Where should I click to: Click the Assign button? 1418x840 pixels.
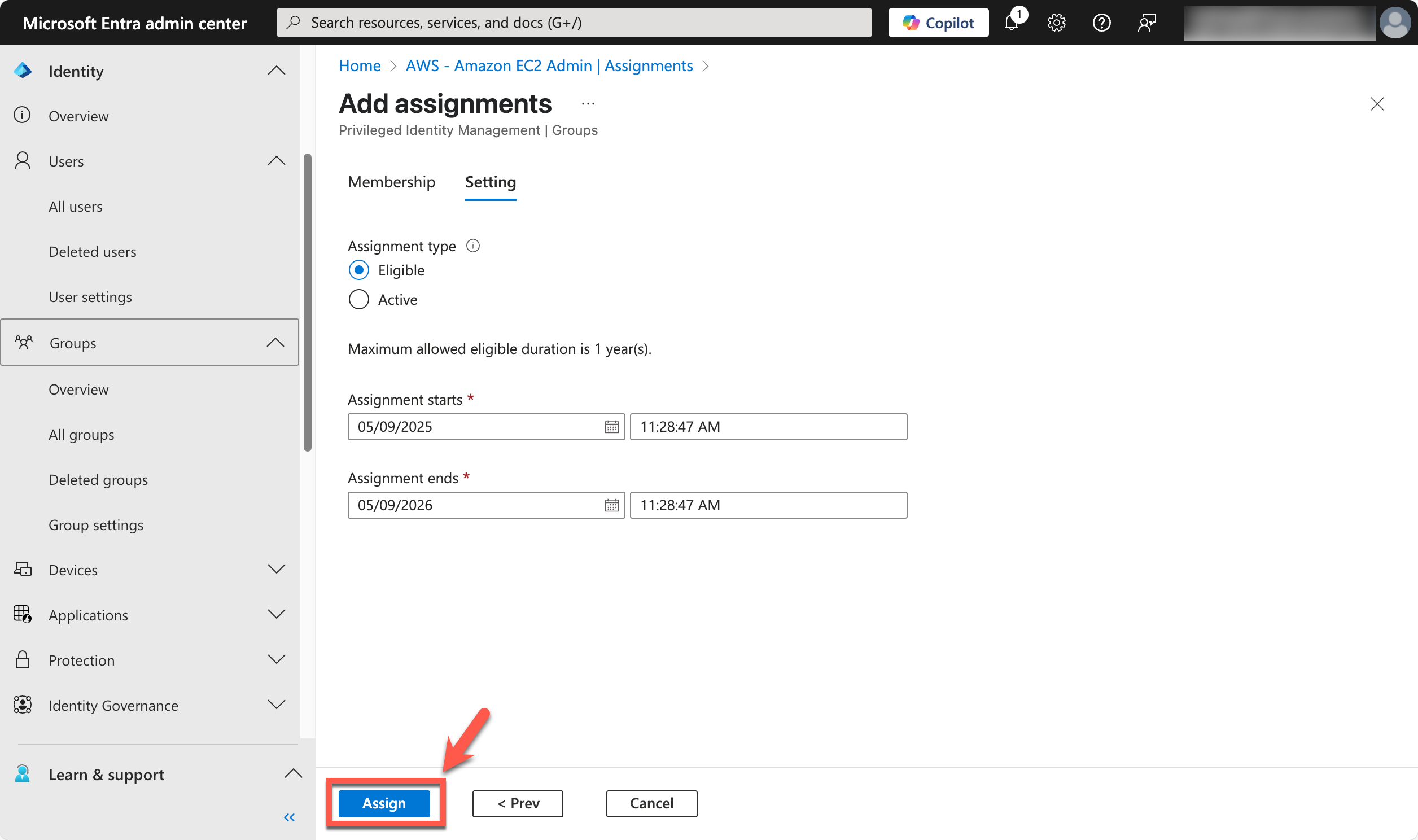pyautogui.click(x=384, y=803)
